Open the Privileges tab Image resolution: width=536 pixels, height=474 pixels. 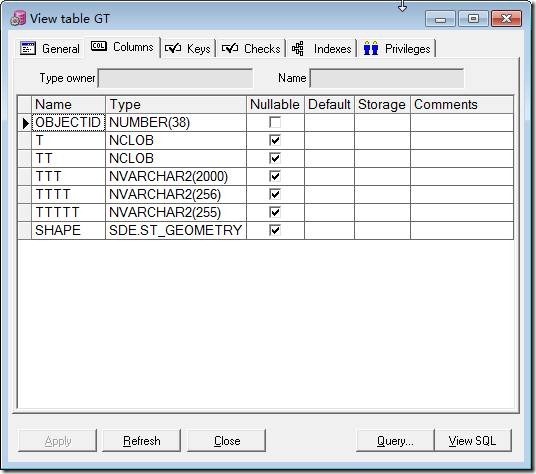pyautogui.click(x=397, y=49)
